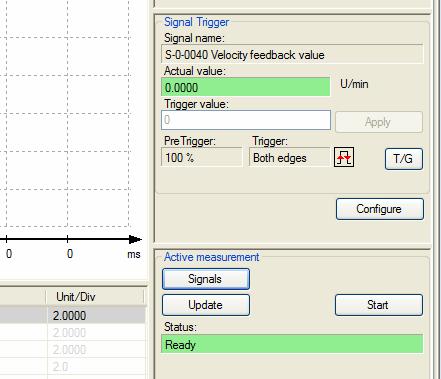441x379 pixels.
Task: Click the disabled Apply button
Action: [x=379, y=122]
